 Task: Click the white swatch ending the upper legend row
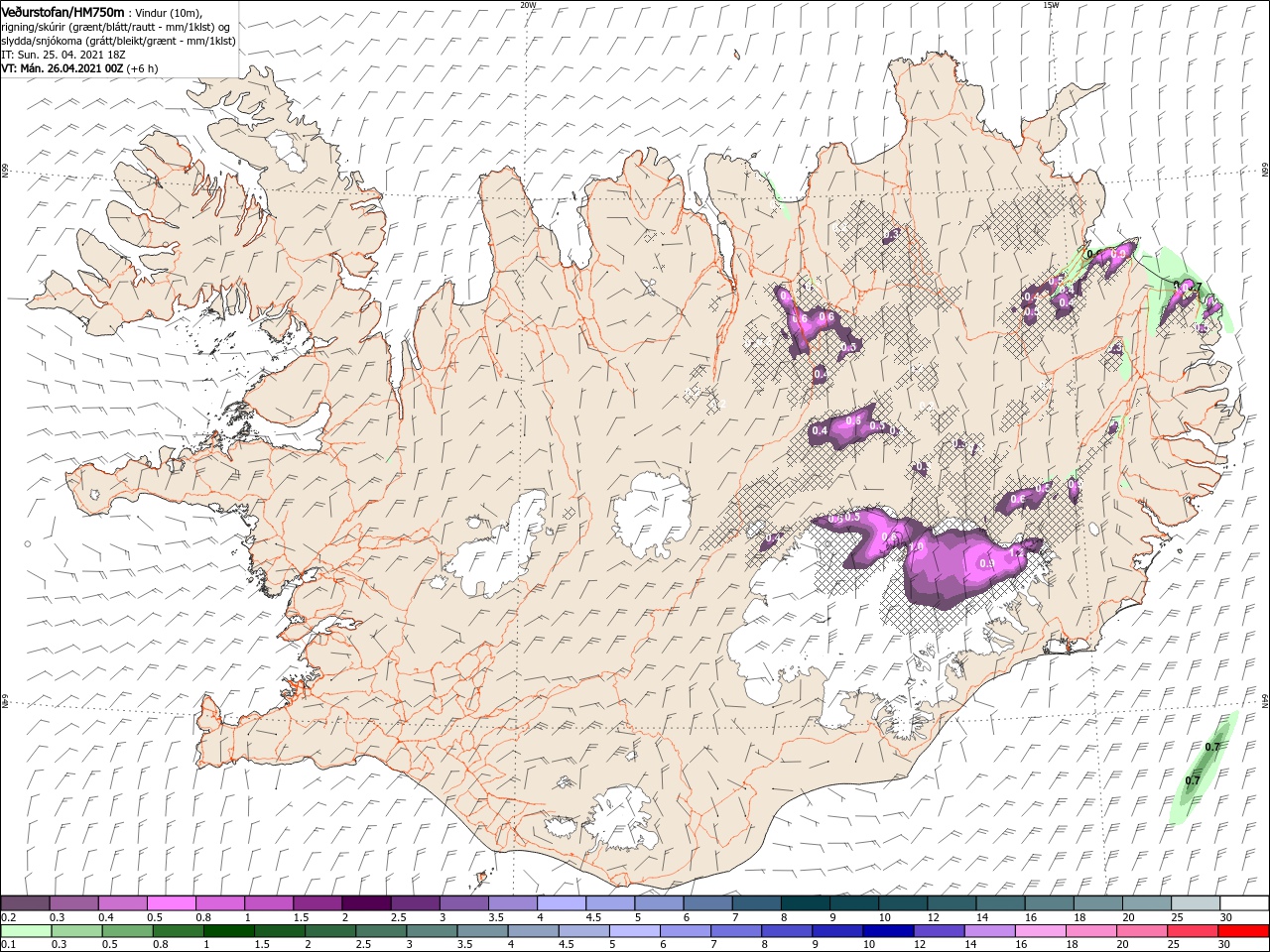pyautogui.click(x=1242, y=903)
